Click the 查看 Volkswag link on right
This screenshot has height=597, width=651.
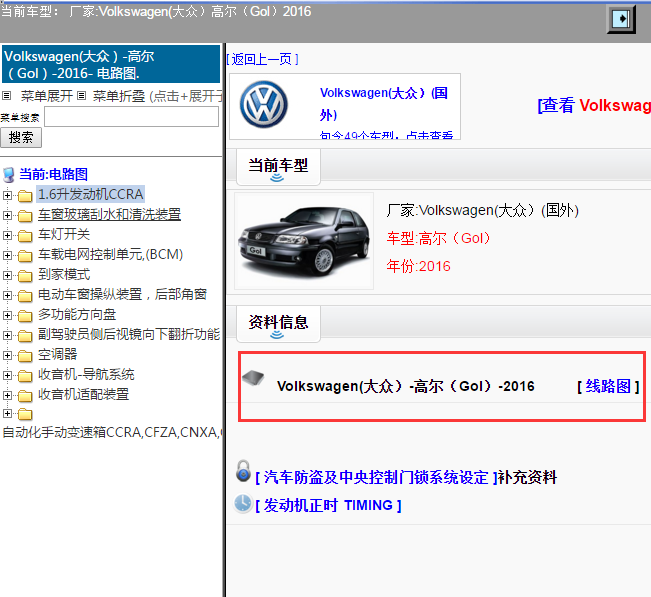(594, 105)
